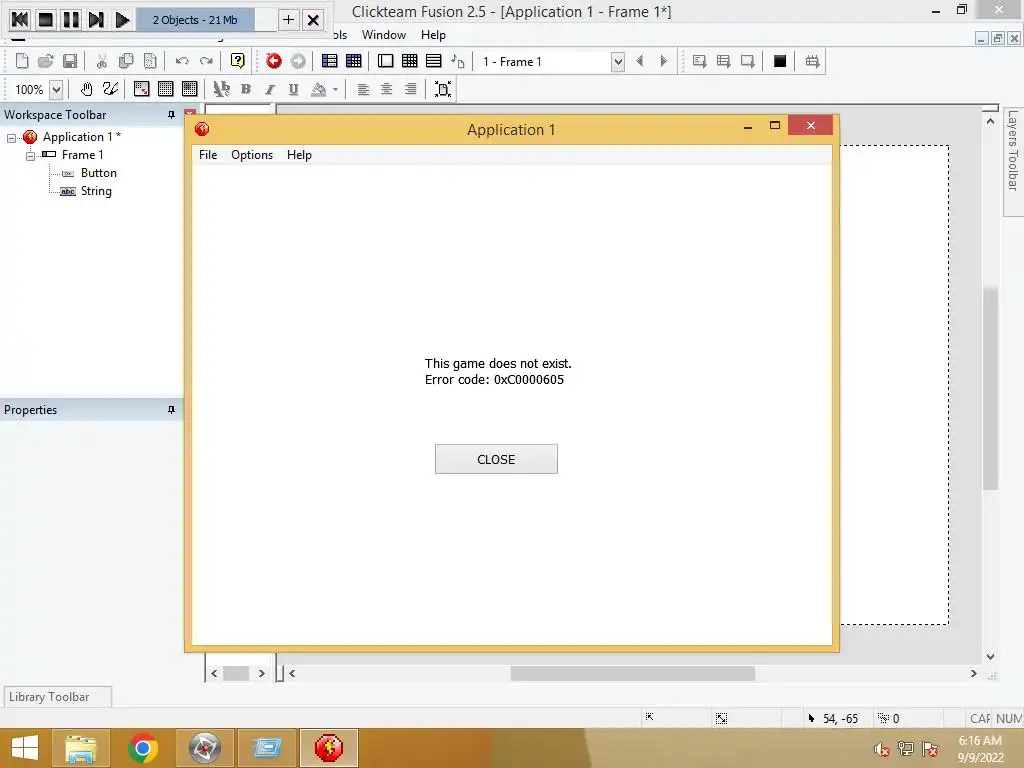Open the Event Editor grid icon

click(409, 61)
